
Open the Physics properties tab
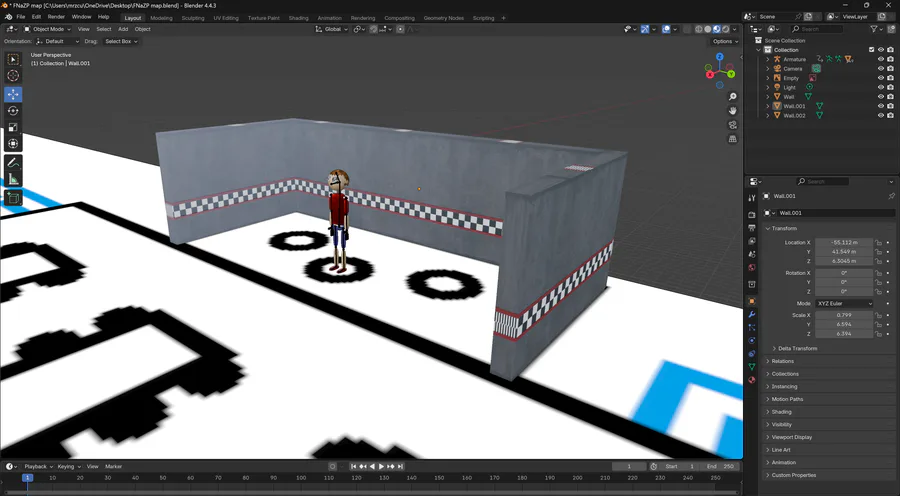pos(752,340)
